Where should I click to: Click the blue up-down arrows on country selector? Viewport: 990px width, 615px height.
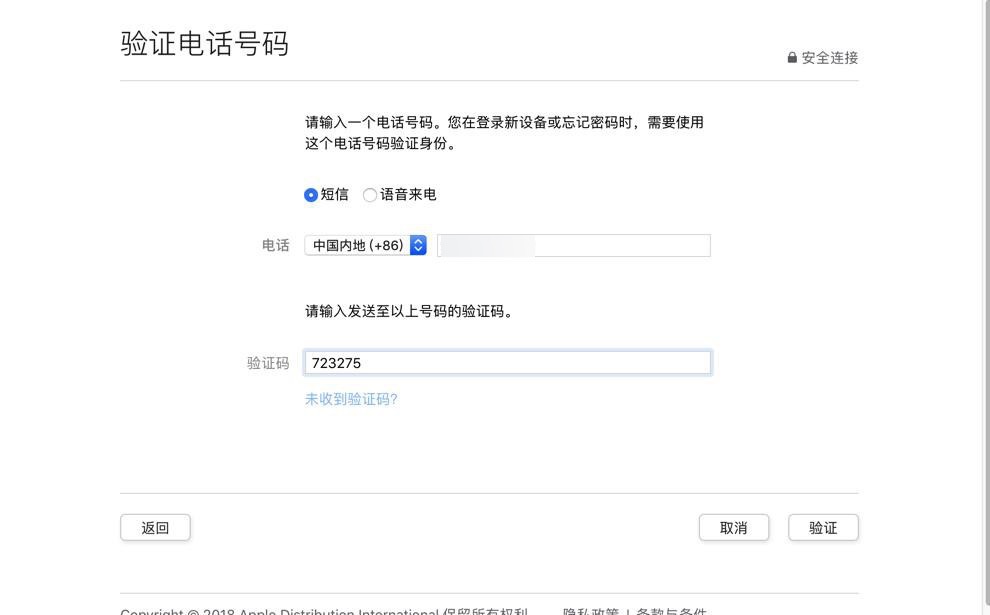pyautogui.click(x=418, y=245)
